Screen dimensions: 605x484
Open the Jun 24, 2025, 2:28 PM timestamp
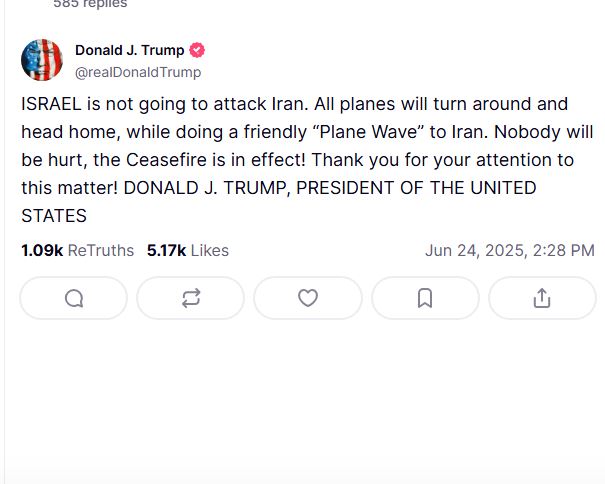[x=510, y=250]
